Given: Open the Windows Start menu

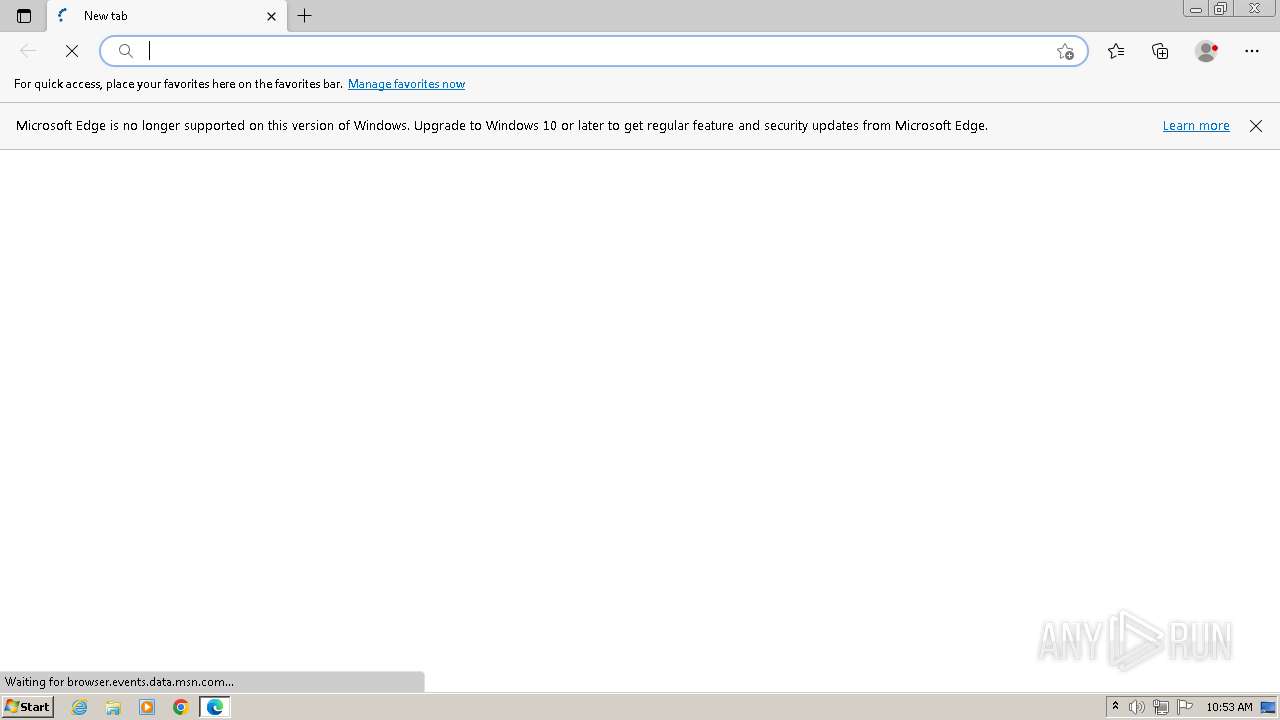Looking at the screenshot, I should pyautogui.click(x=27, y=707).
